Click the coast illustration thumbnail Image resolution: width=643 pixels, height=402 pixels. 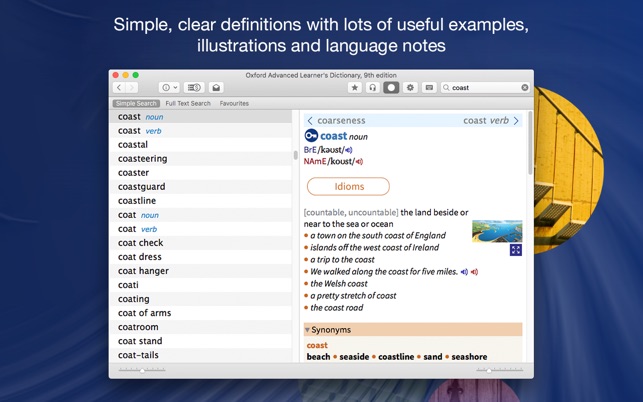pos(497,231)
